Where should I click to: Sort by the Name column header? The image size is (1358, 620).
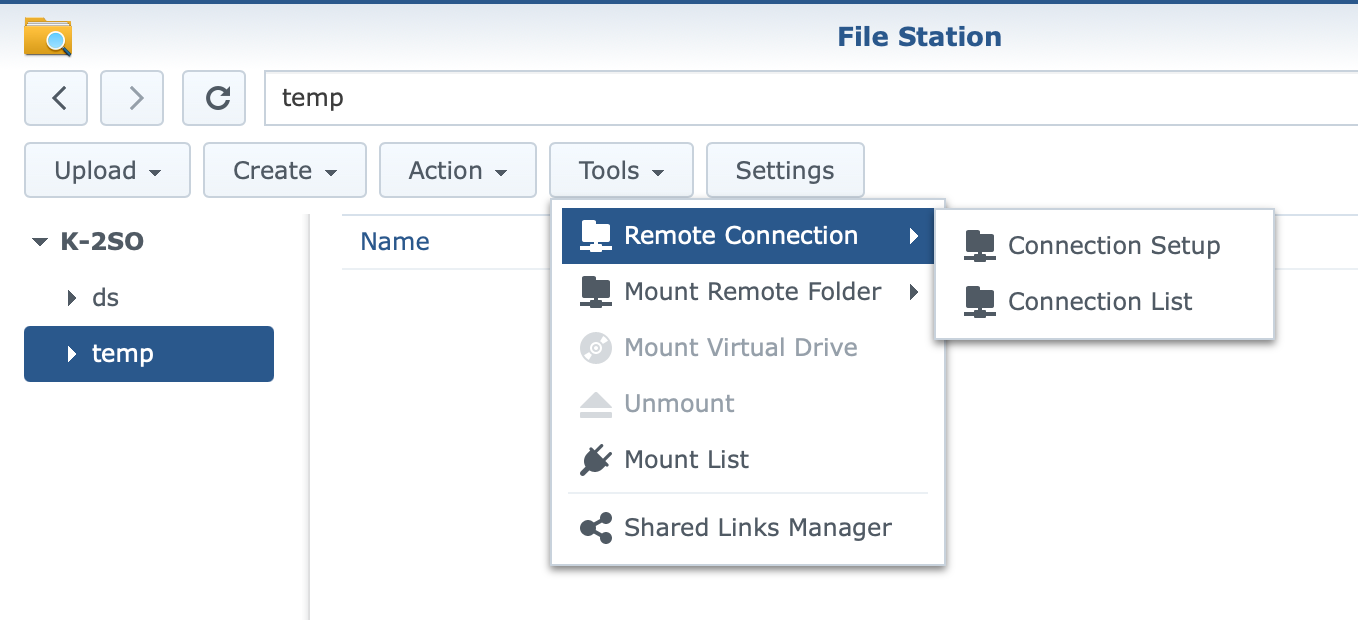(395, 242)
